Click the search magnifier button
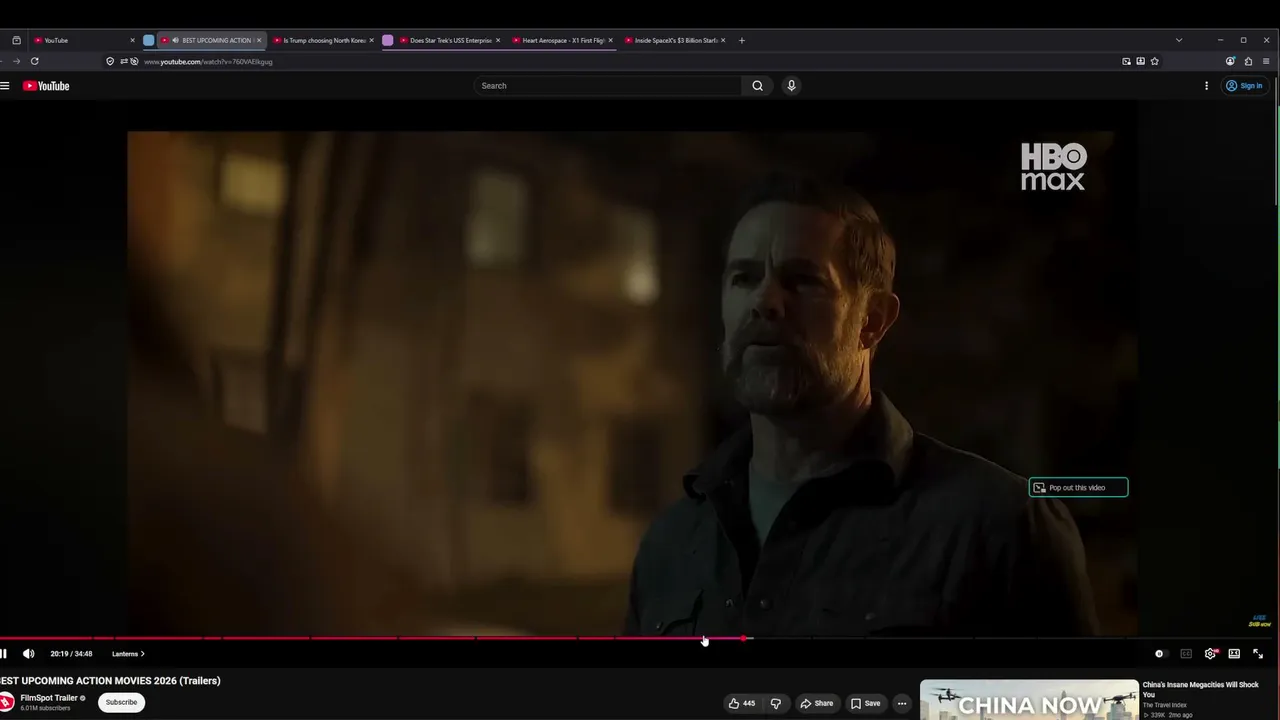Viewport: 1280px width, 720px height. 757,86
